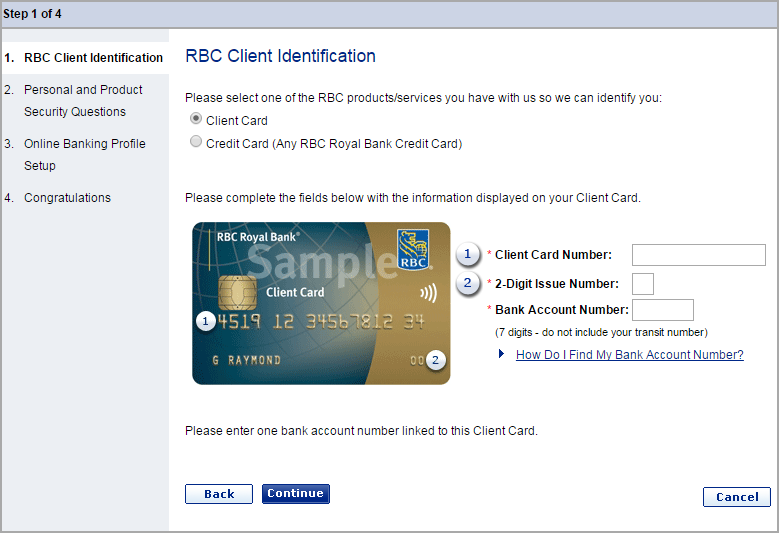Cancel the enrollment process

coord(737,497)
